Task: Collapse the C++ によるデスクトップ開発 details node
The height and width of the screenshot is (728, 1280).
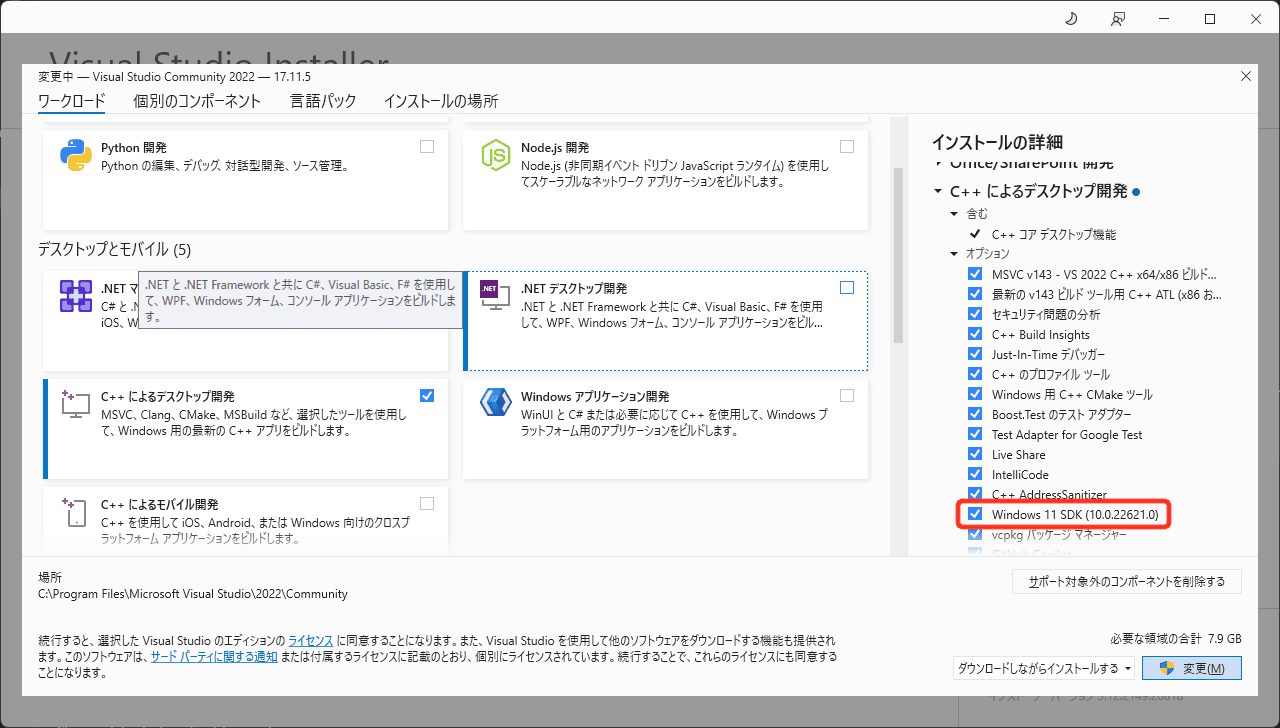Action: 938,191
